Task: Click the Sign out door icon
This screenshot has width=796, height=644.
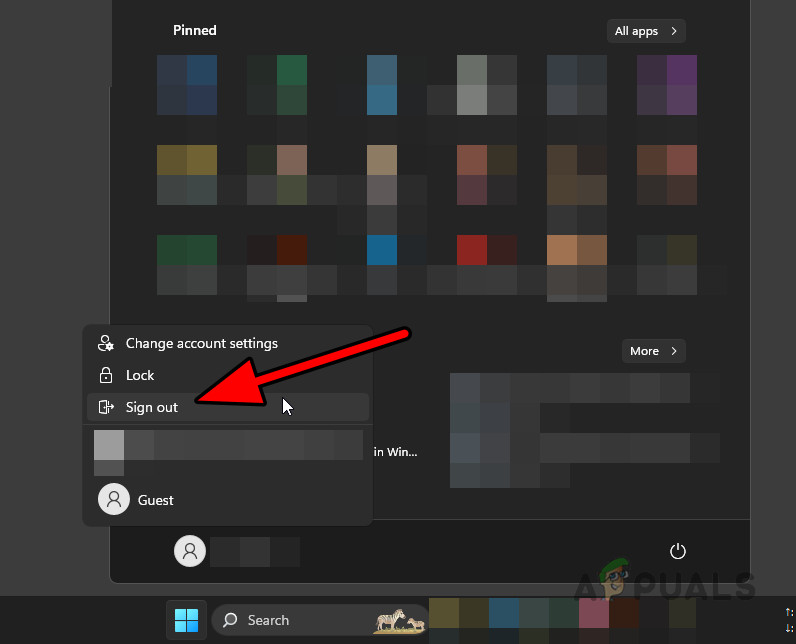Action: click(106, 407)
